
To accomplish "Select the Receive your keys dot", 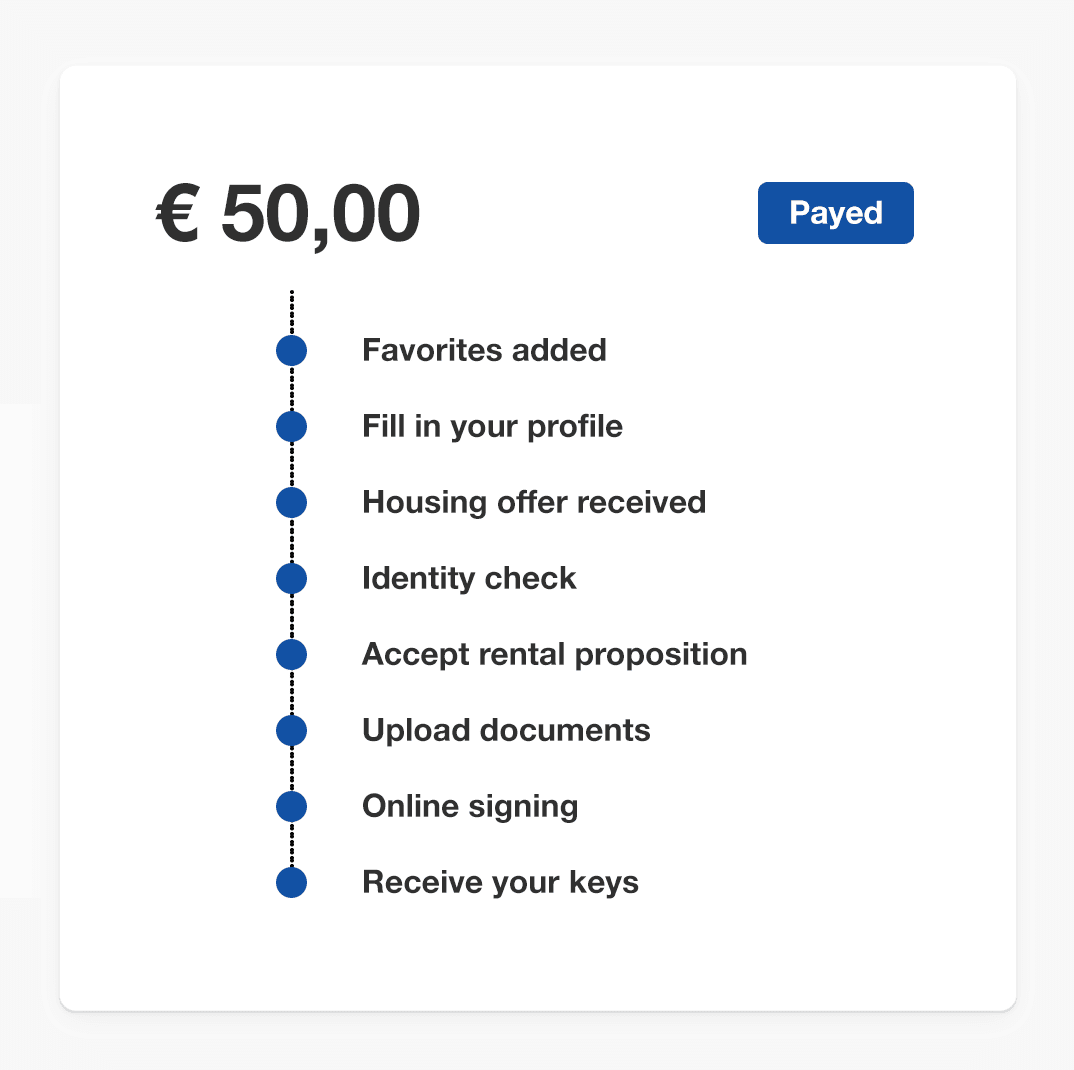I will (291, 882).
